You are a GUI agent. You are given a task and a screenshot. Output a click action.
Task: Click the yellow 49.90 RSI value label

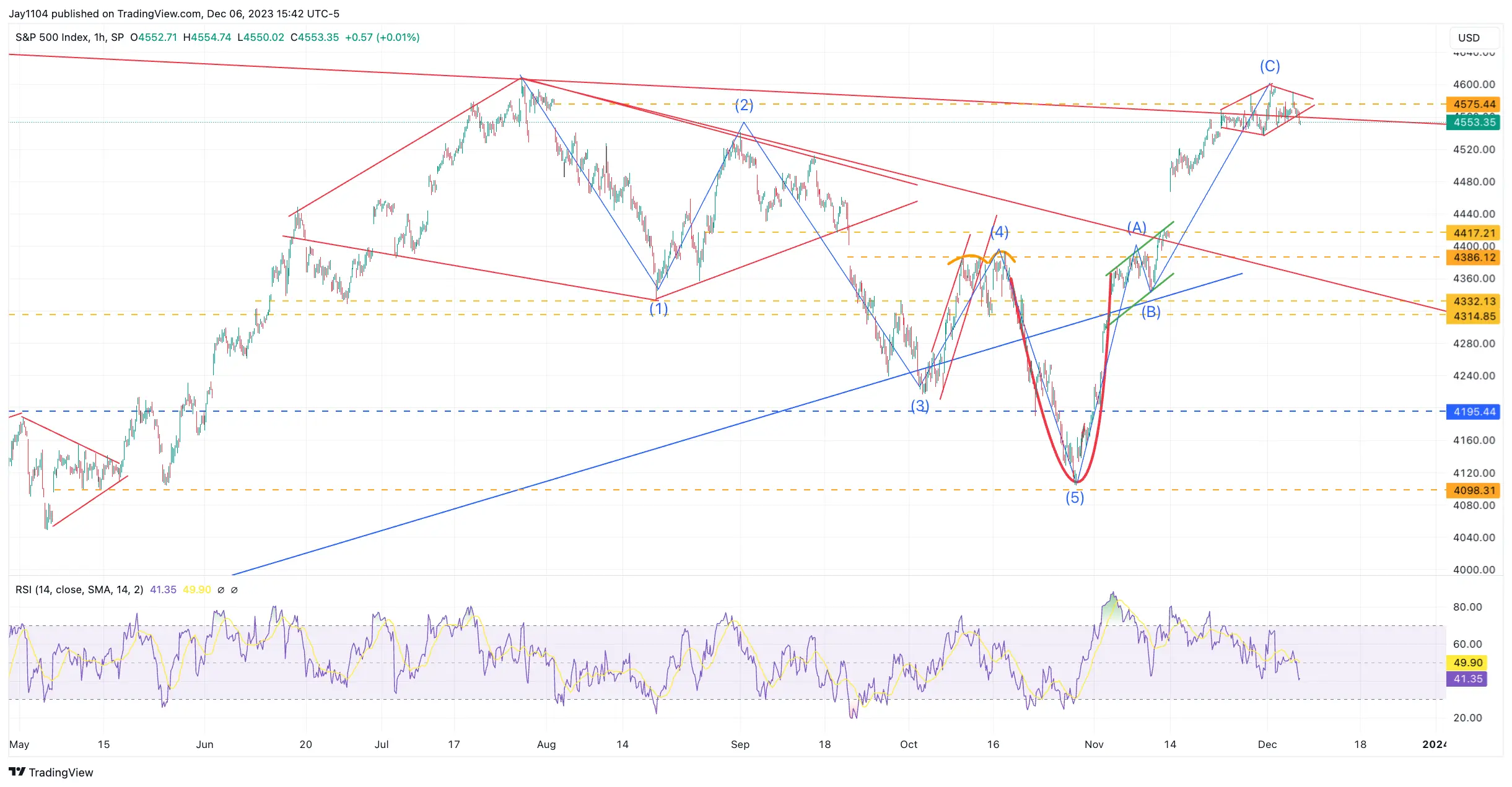(x=1466, y=663)
